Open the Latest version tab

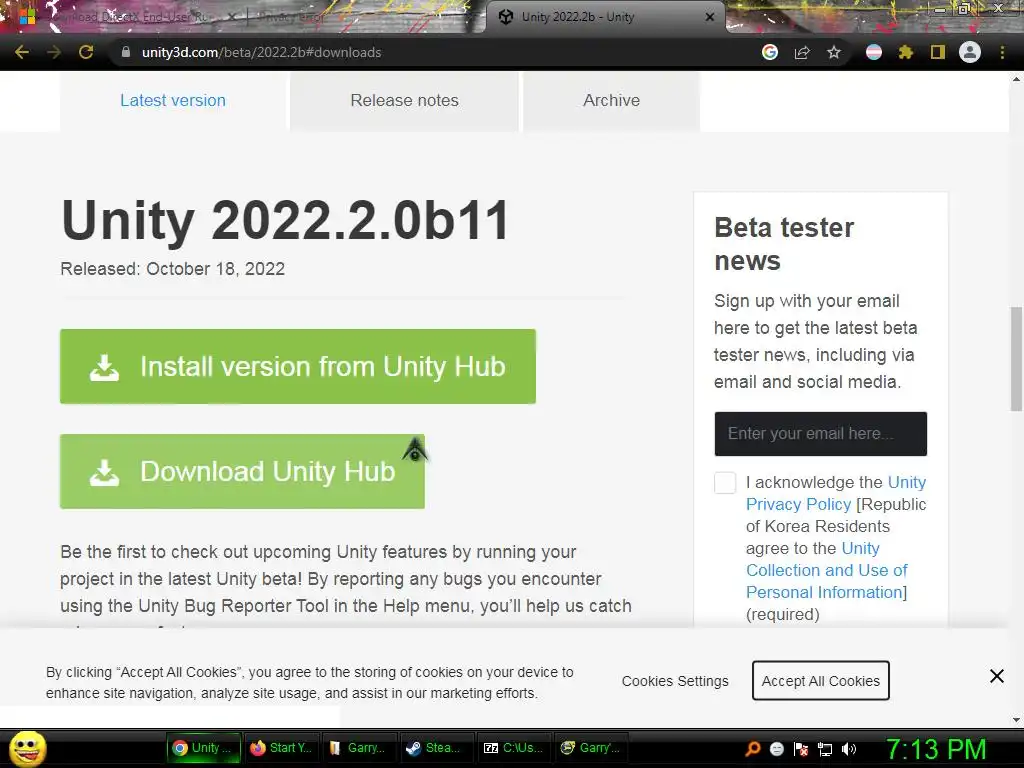coord(173,101)
